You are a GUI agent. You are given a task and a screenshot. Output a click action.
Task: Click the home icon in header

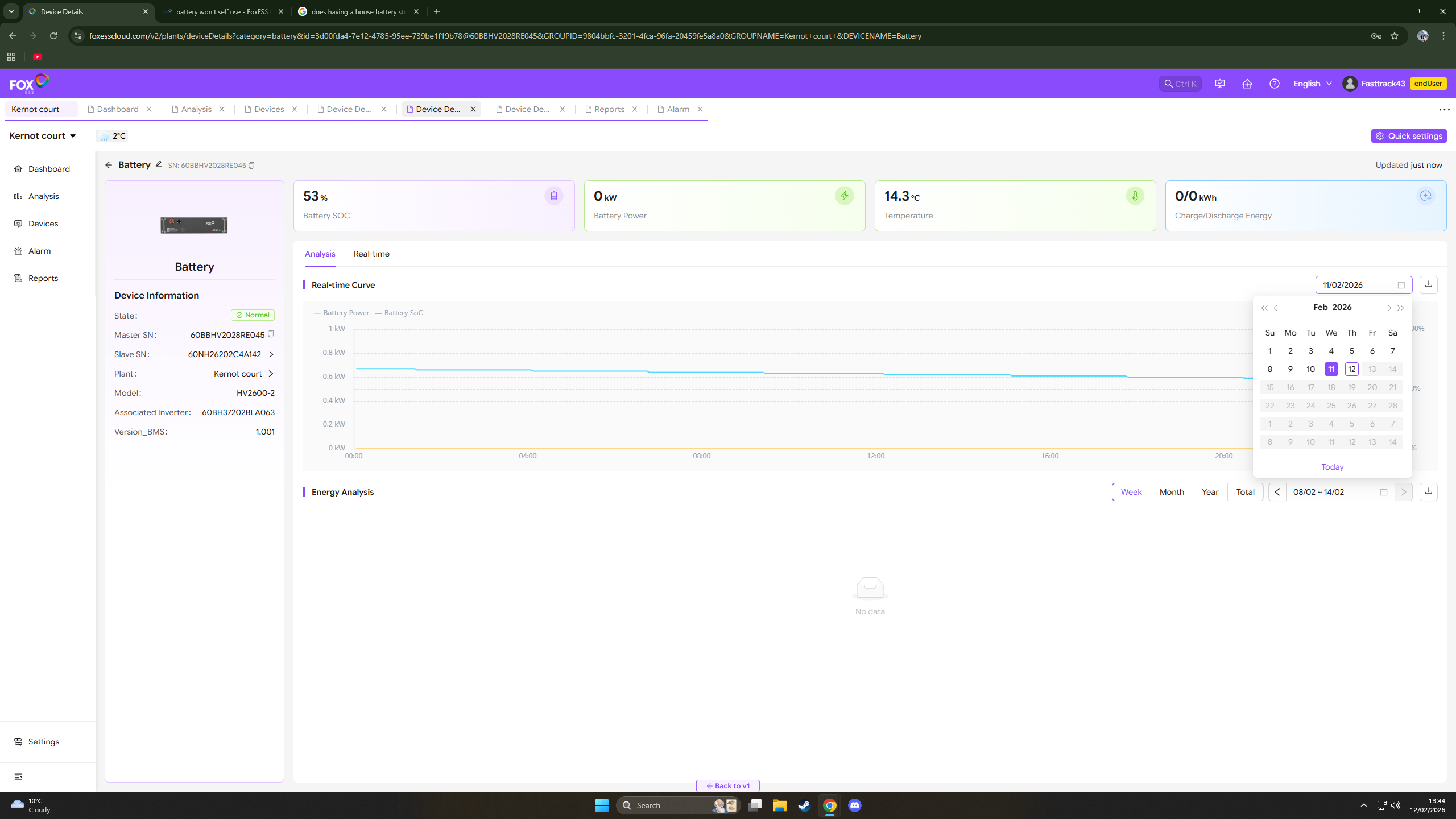point(1247,84)
